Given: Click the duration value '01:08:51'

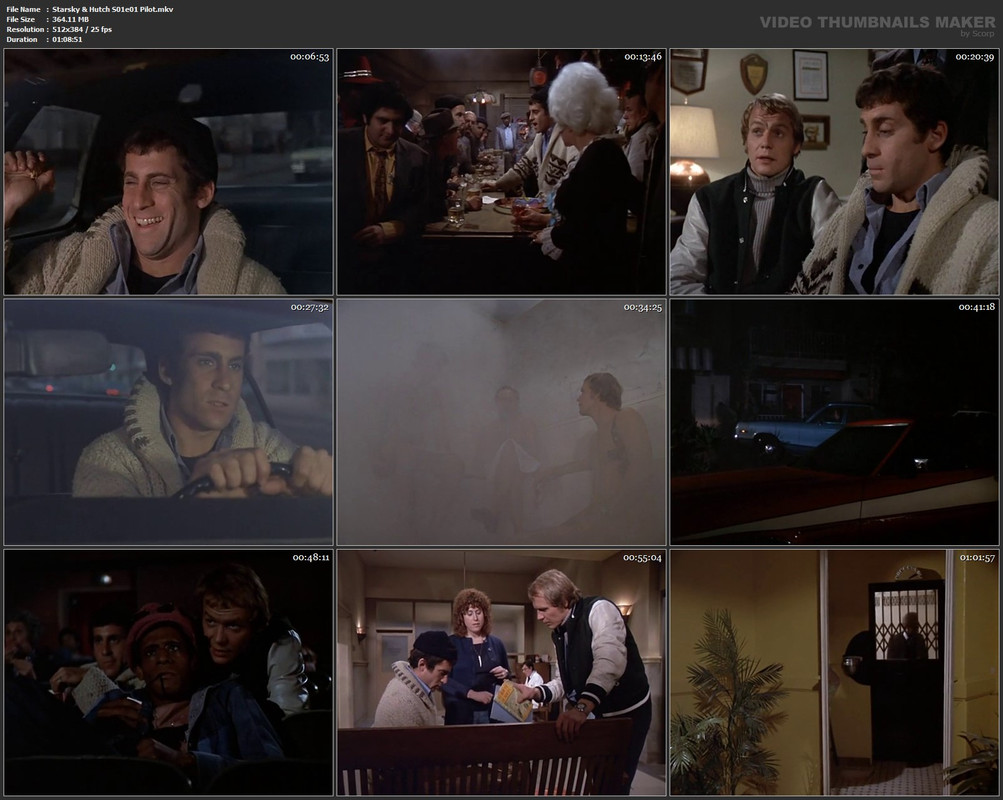Looking at the screenshot, I should coord(67,40).
